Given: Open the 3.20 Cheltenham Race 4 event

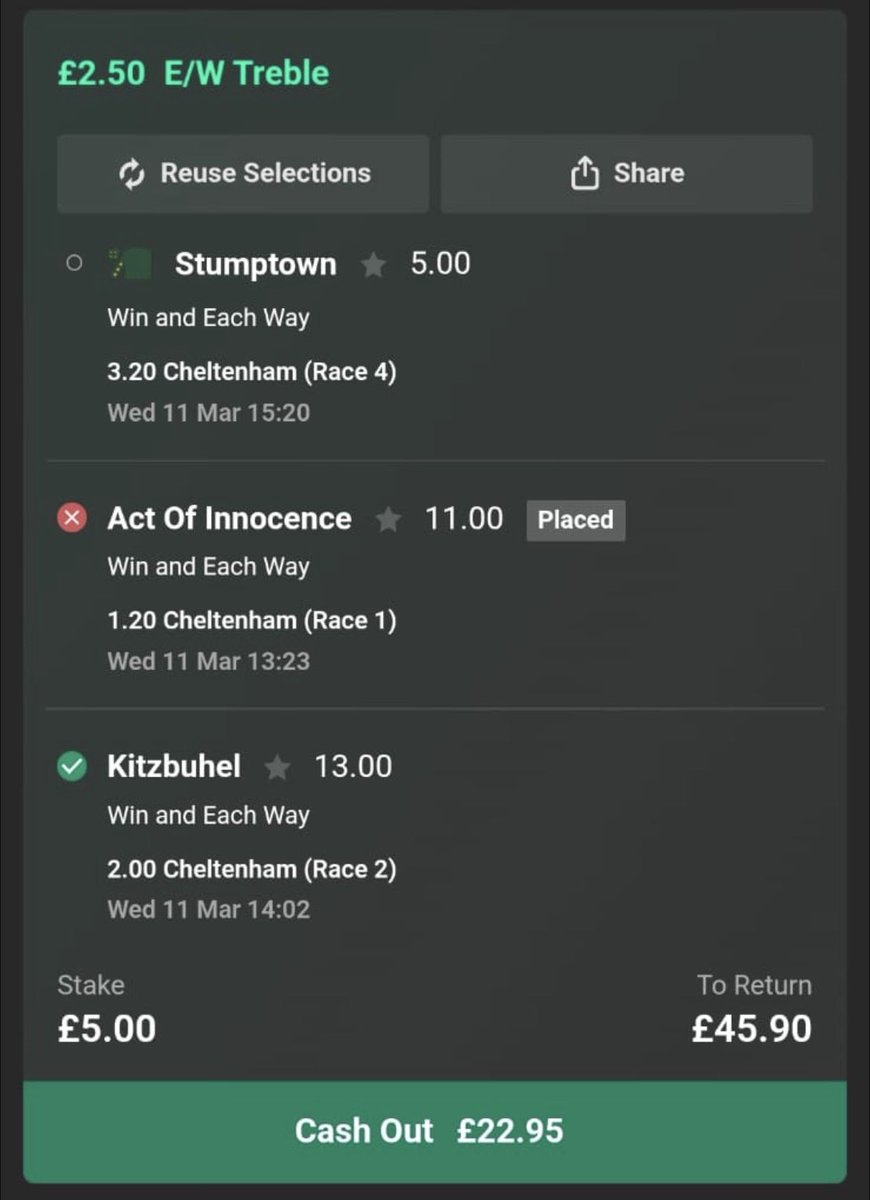Looking at the screenshot, I should [252, 372].
